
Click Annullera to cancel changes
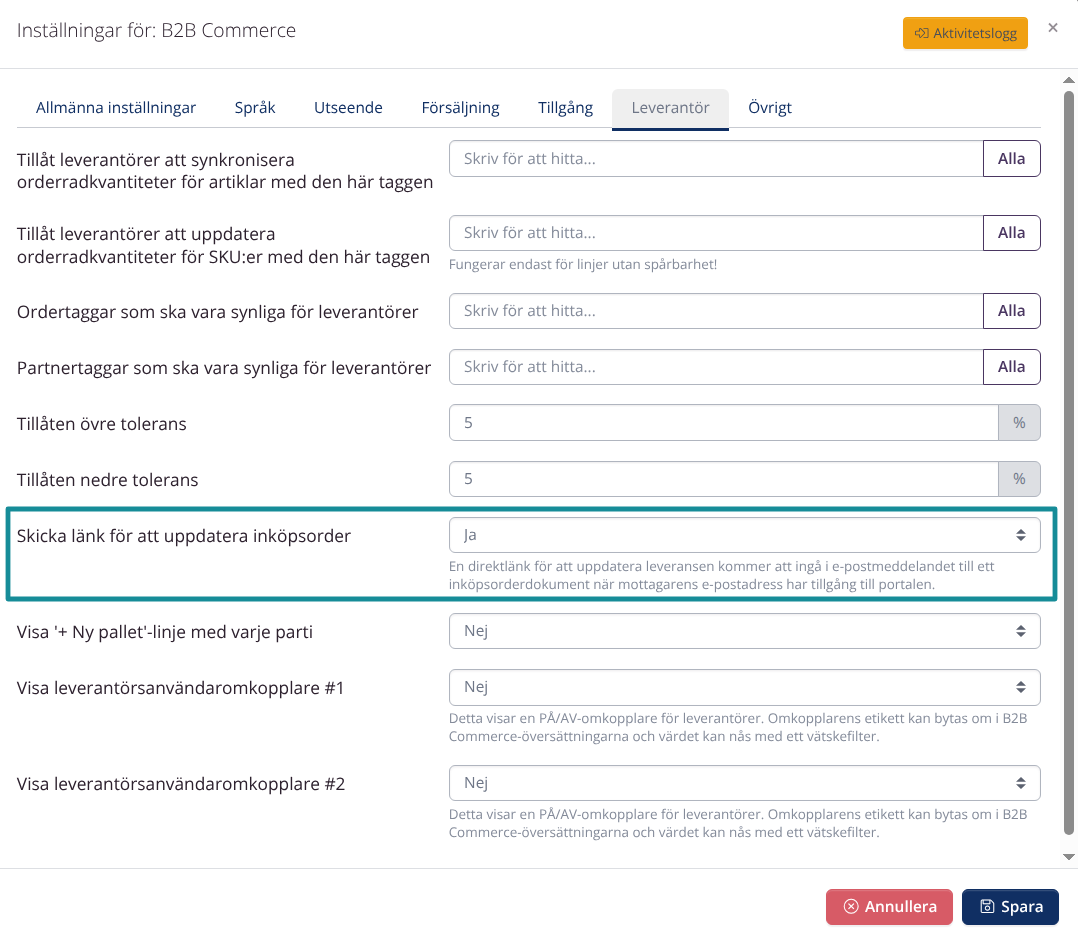click(x=889, y=907)
